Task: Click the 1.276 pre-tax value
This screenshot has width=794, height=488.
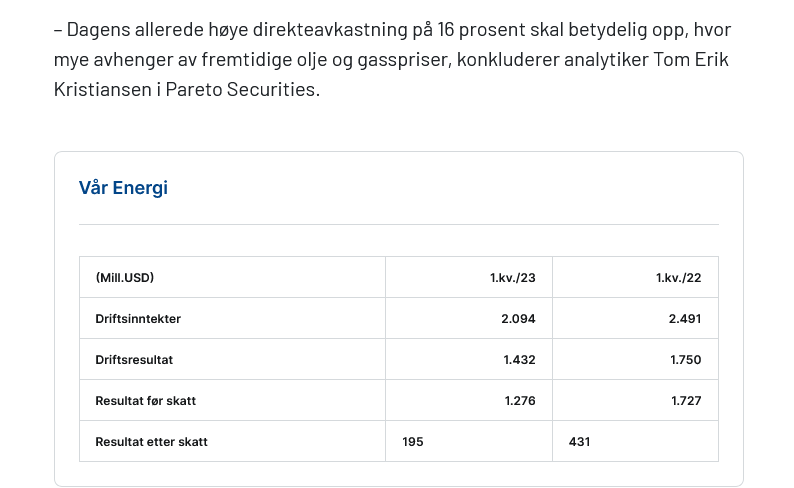Action: pos(519,401)
